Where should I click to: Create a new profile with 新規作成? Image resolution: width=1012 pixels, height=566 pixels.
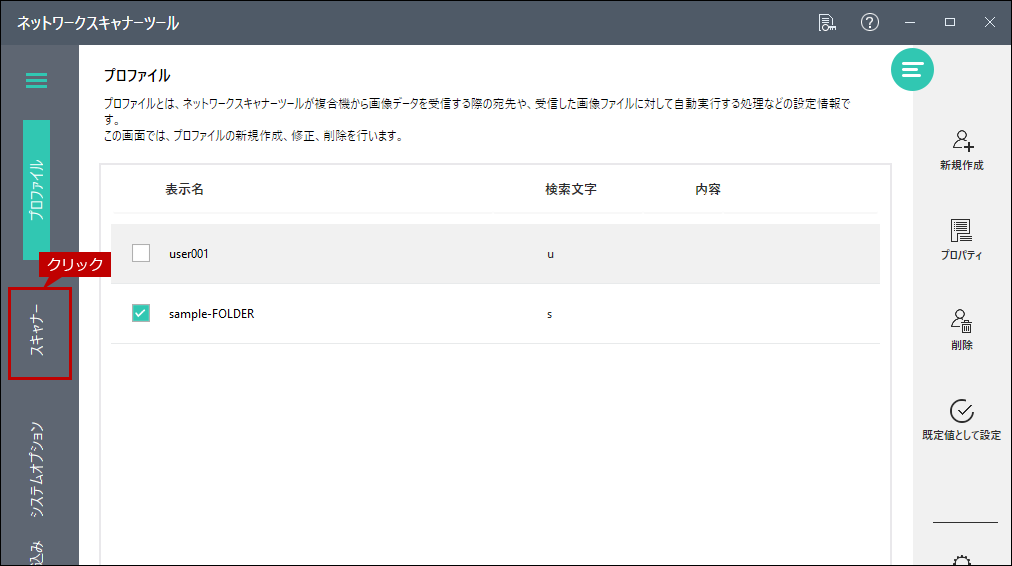click(962, 150)
